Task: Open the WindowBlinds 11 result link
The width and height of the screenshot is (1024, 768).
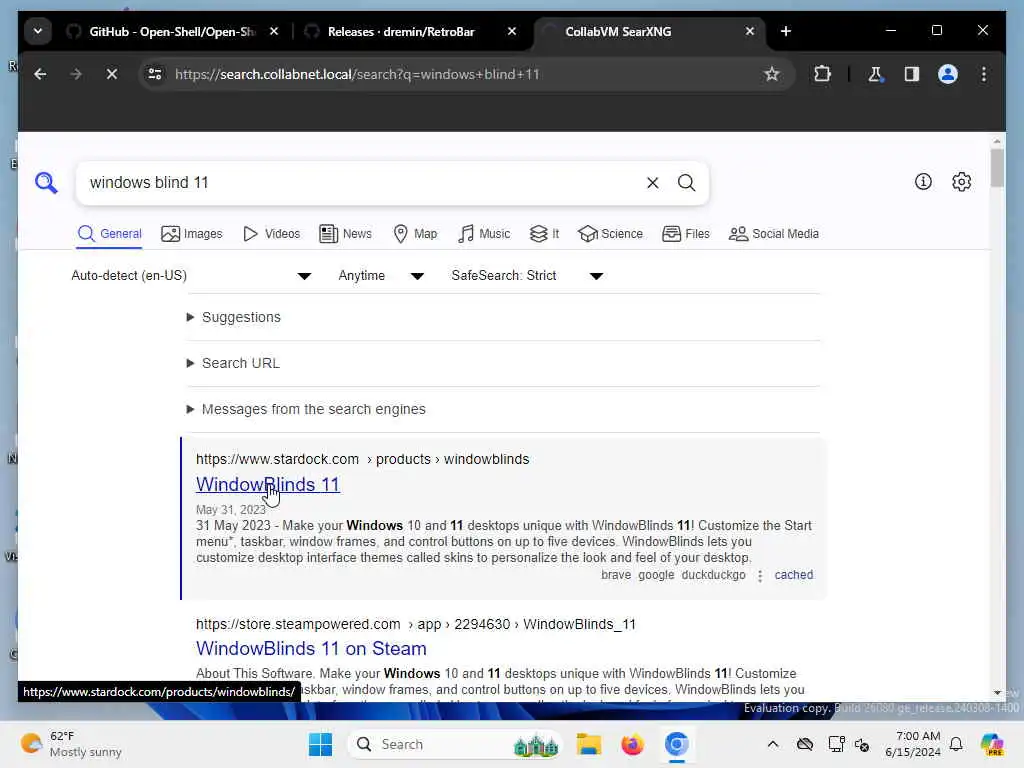Action: 268,485
